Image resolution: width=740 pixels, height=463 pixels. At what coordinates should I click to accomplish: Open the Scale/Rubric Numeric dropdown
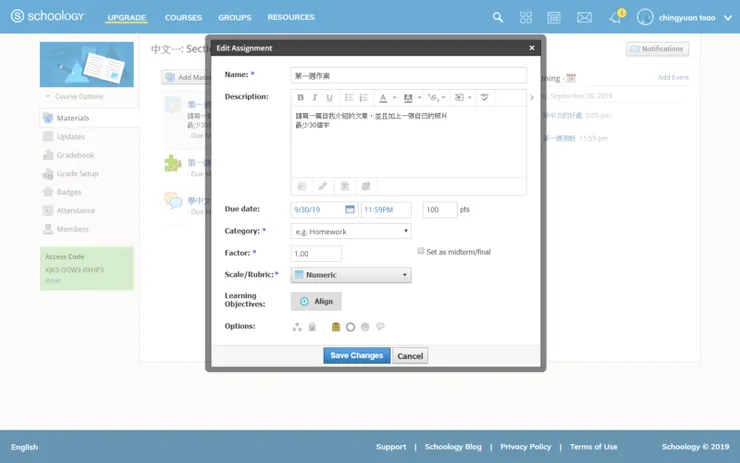[x=351, y=275]
